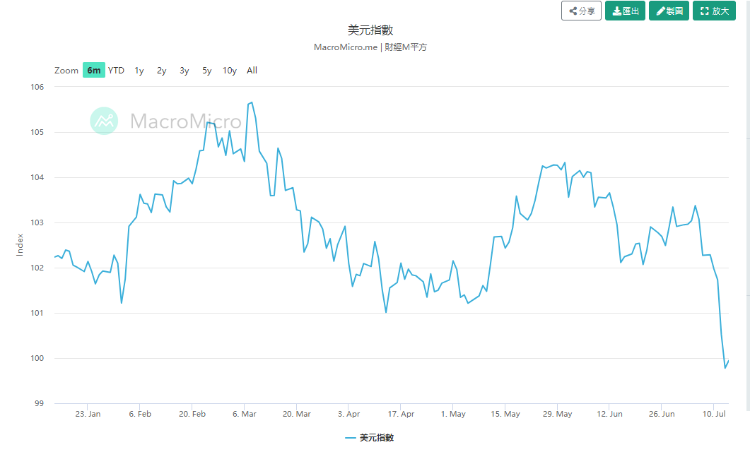The height and width of the screenshot is (452, 750).
Task: Click the 29. May x-axis label
Action: tap(557, 414)
